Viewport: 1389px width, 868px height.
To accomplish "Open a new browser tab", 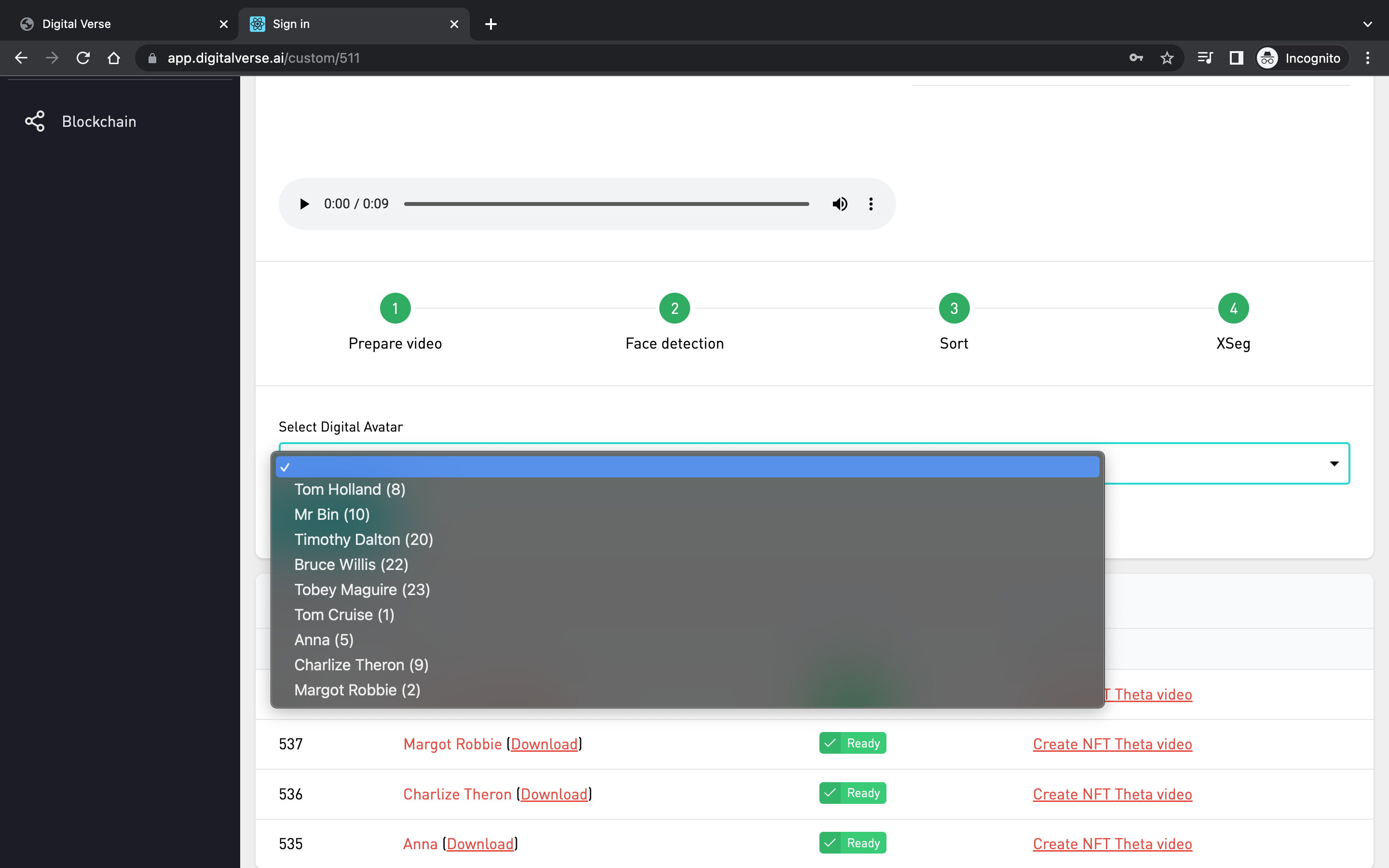I will [x=491, y=24].
